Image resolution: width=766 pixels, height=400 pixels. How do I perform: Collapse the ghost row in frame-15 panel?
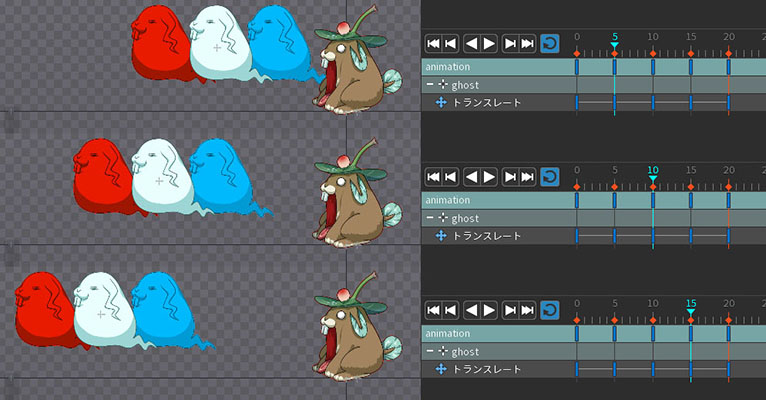430,351
